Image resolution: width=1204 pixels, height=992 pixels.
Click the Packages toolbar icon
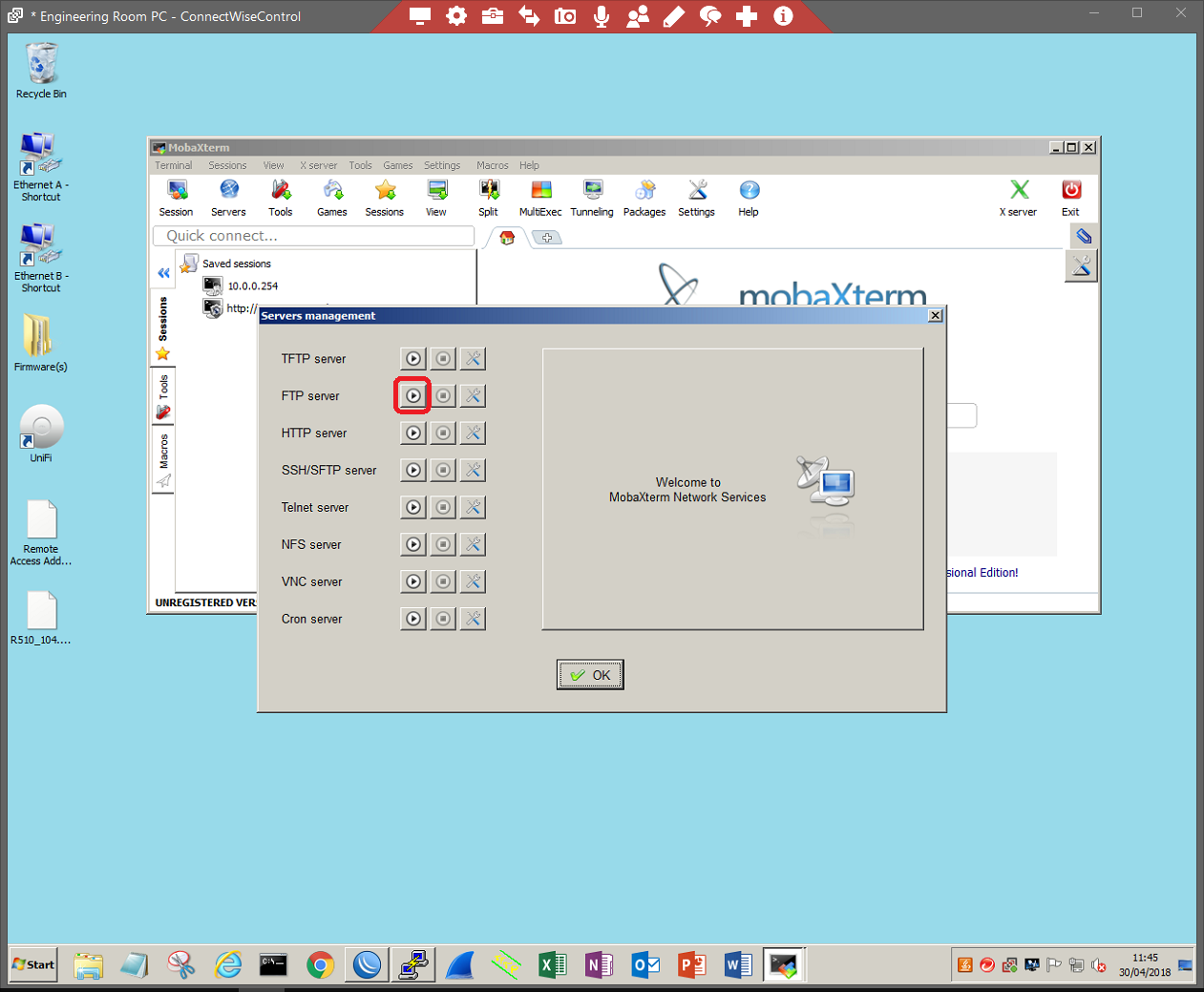(x=644, y=199)
